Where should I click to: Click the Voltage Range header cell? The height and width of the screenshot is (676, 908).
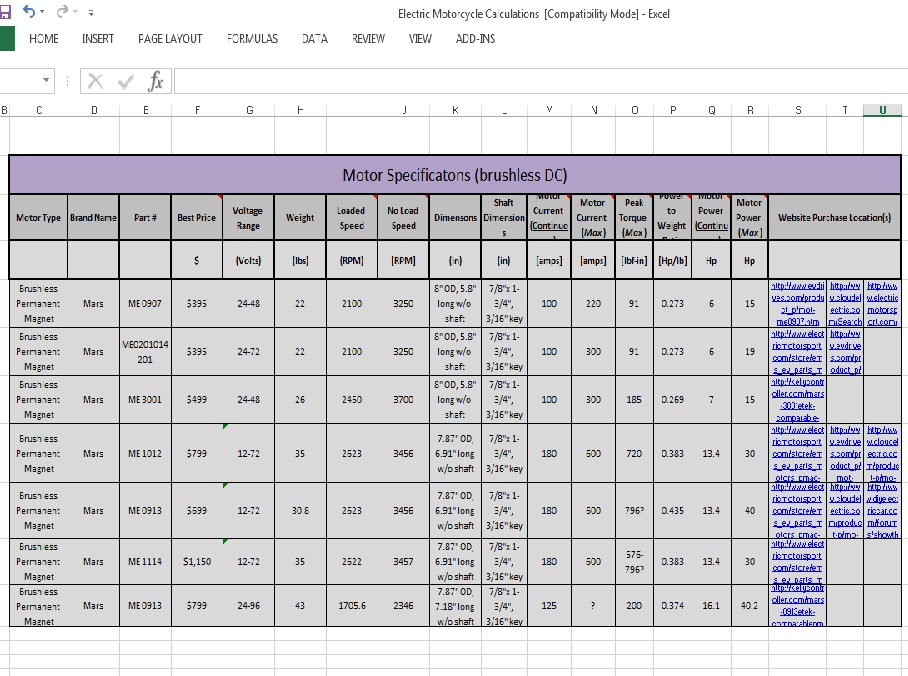(248, 218)
